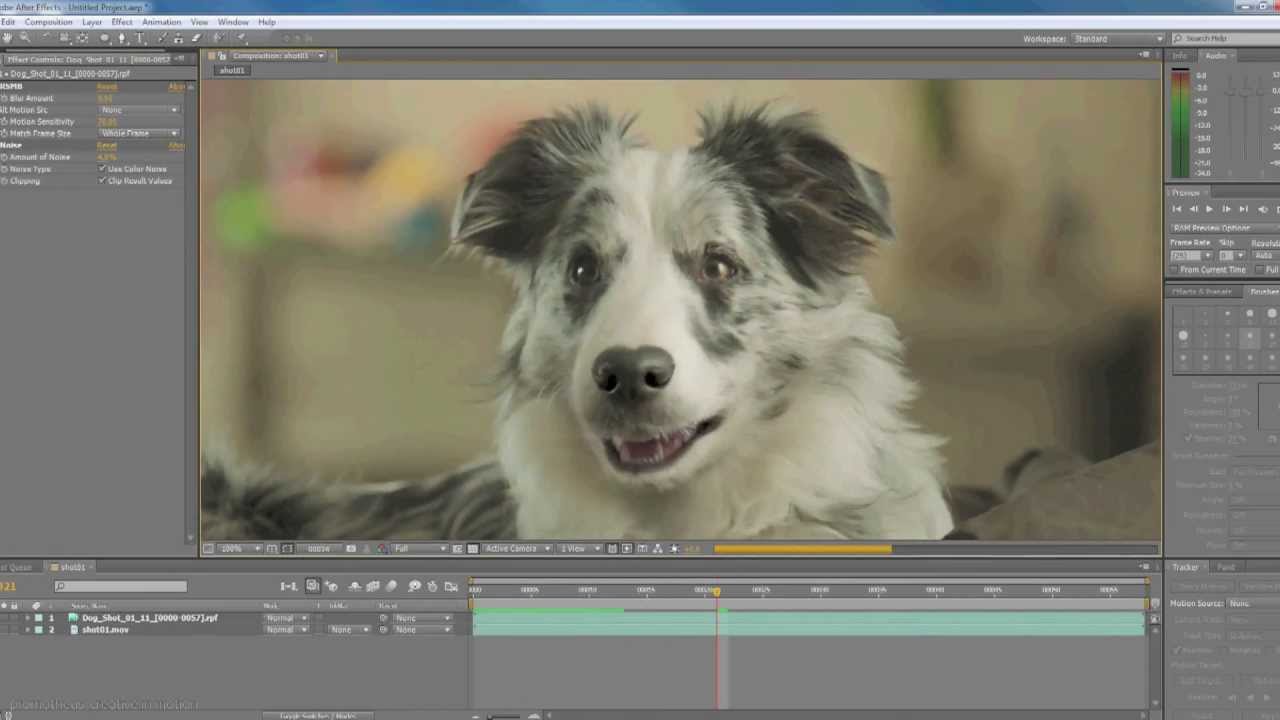Select the Clone Stamp tool
Screen dimensions: 1280x720
pos(178,38)
